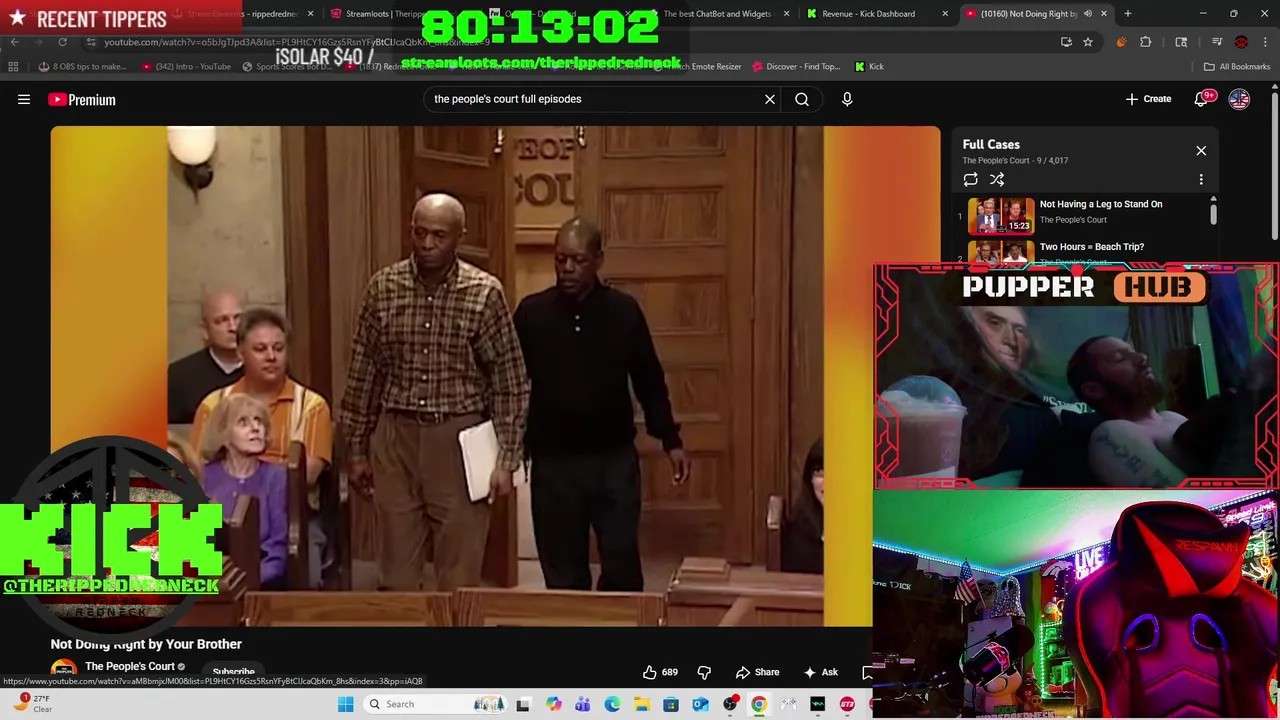Reload the current page
The height and width of the screenshot is (720, 1280).
(62, 42)
